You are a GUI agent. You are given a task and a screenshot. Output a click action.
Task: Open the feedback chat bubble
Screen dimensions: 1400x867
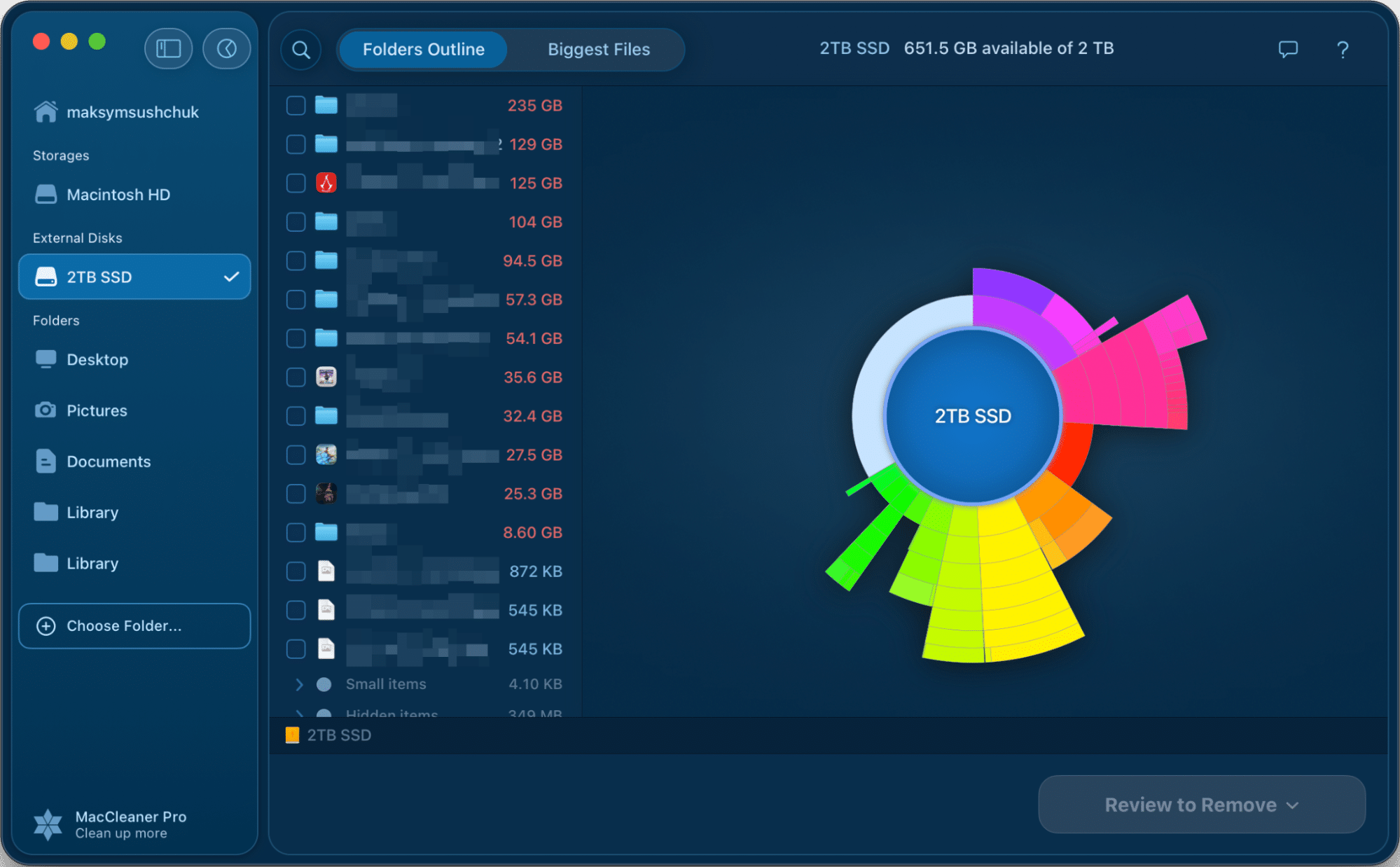pyautogui.click(x=1288, y=49)
